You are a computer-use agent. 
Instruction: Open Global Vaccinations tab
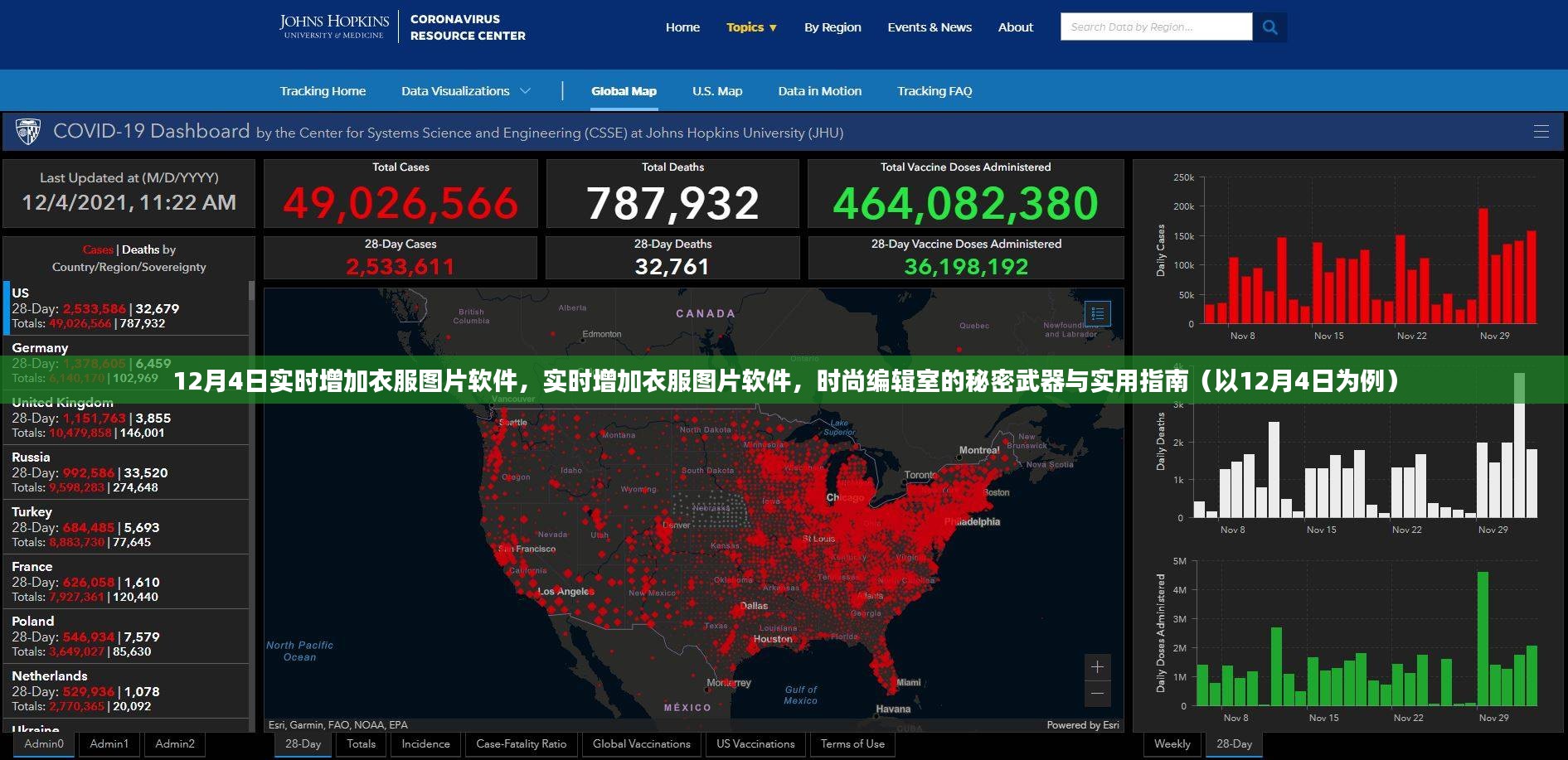point(642,744)
